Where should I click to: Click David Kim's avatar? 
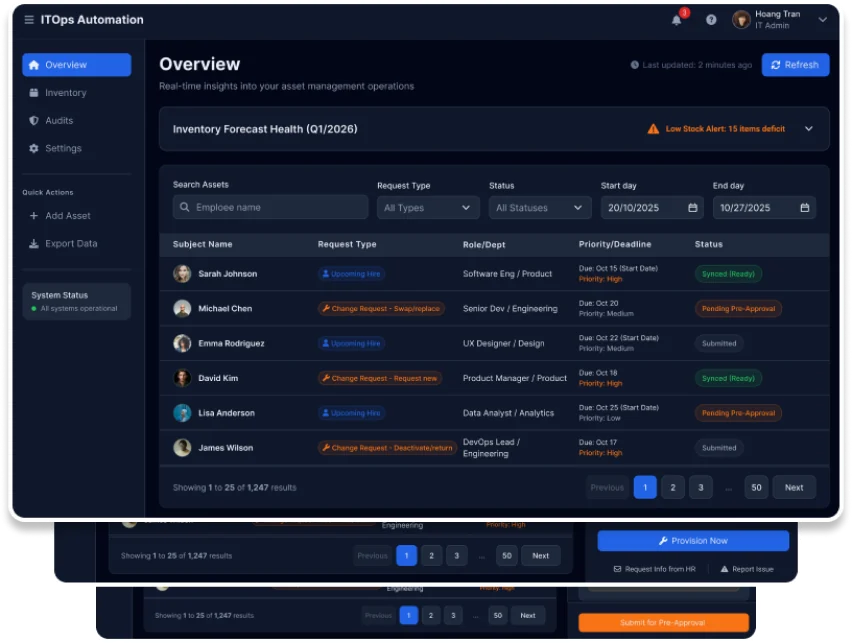tap(182, 378)
